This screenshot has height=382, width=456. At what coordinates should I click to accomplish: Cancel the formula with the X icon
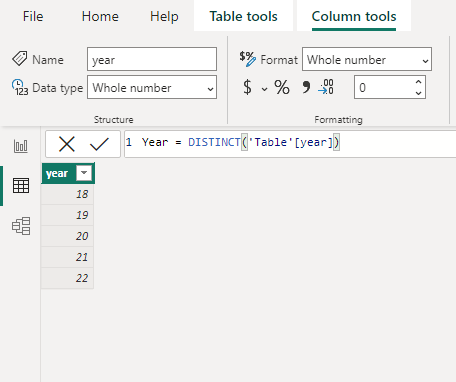(x=67, y=144)
